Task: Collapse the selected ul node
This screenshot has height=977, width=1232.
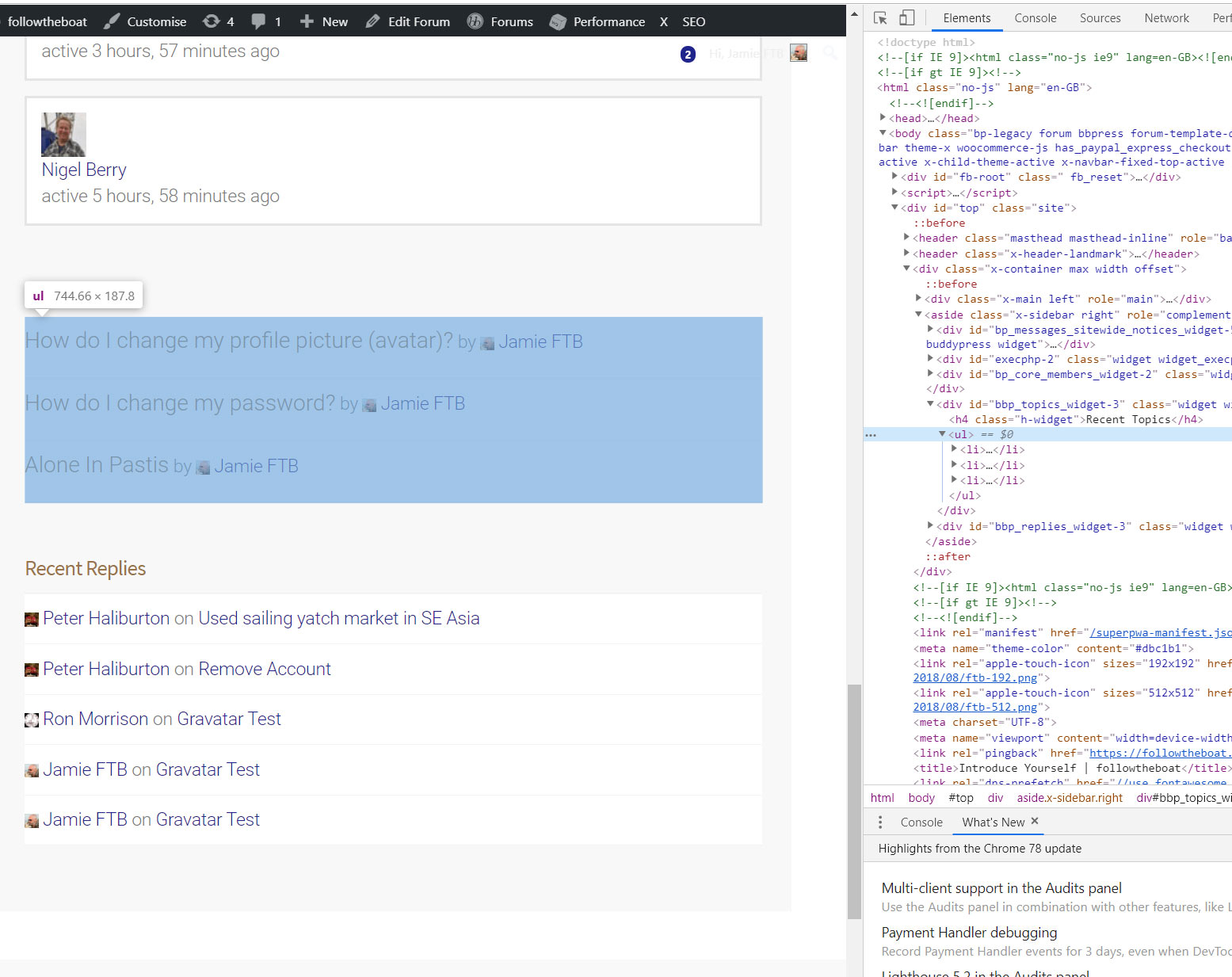Action: 942,434
